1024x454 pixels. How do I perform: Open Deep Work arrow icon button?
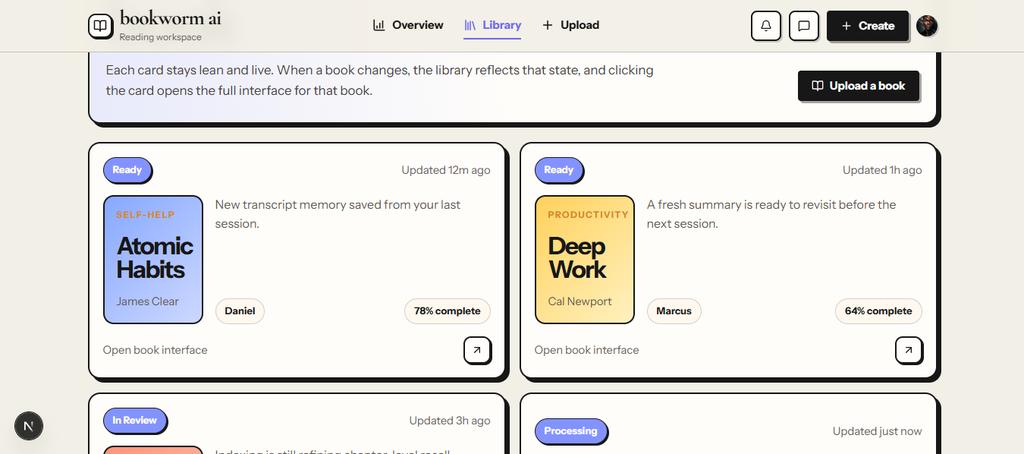coord(908,350)
